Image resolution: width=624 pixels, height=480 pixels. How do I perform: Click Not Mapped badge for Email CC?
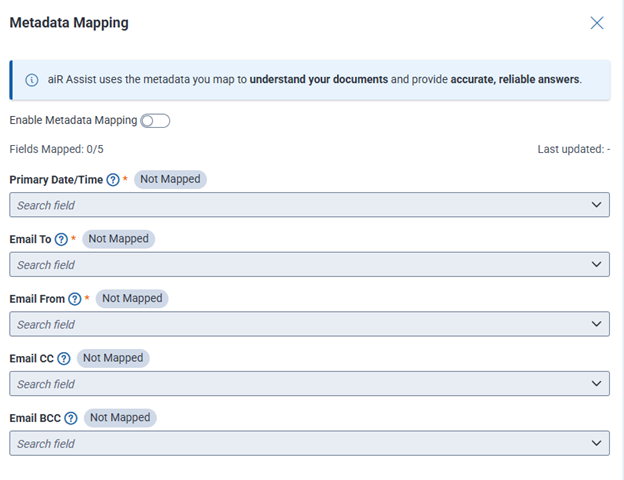[113, 358]
